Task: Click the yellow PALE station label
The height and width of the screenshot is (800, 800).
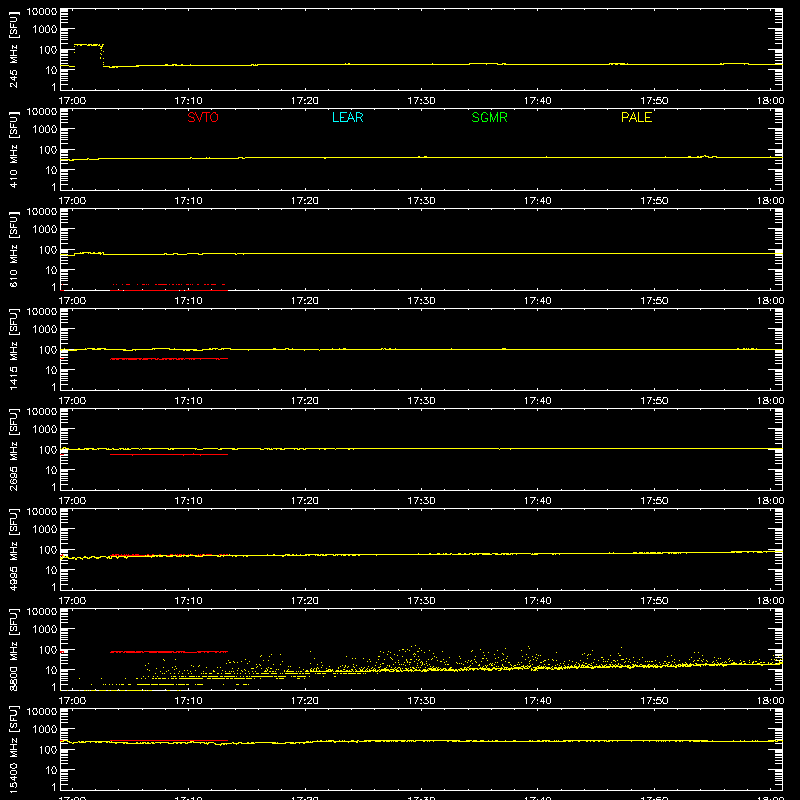Action: pos(636,117)
